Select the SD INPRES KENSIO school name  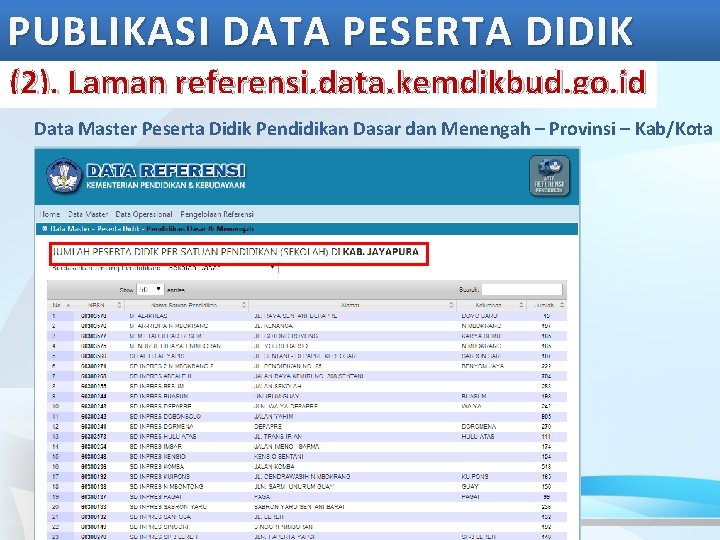pyautogui.click(x=158, y=457)
